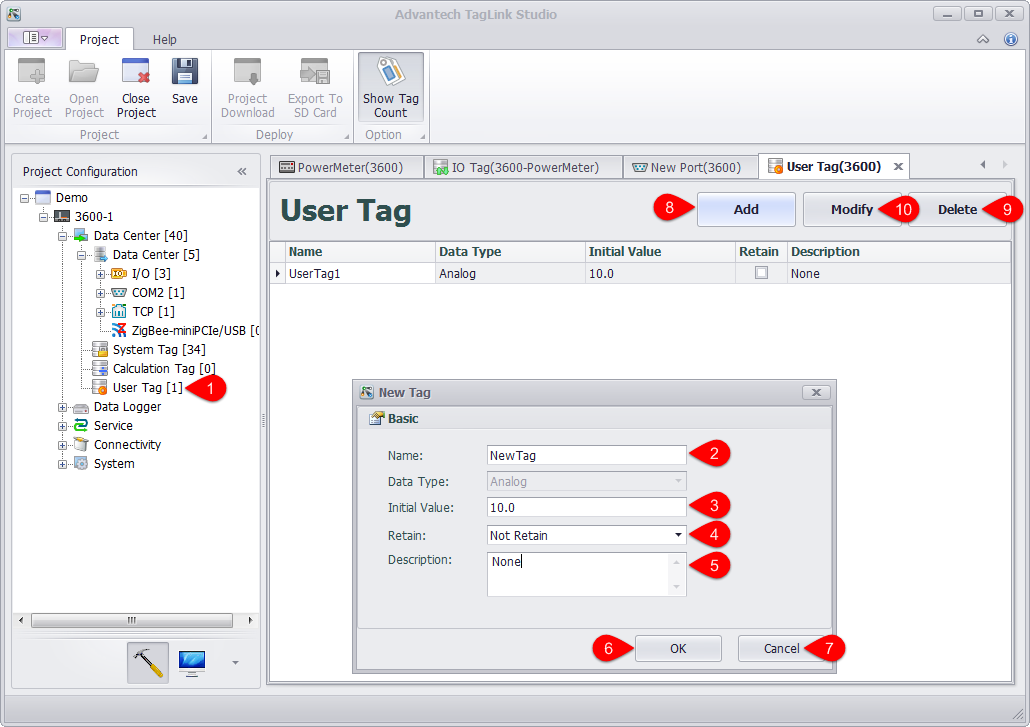Collapse the Project Configuration panel

coord(242,171)
